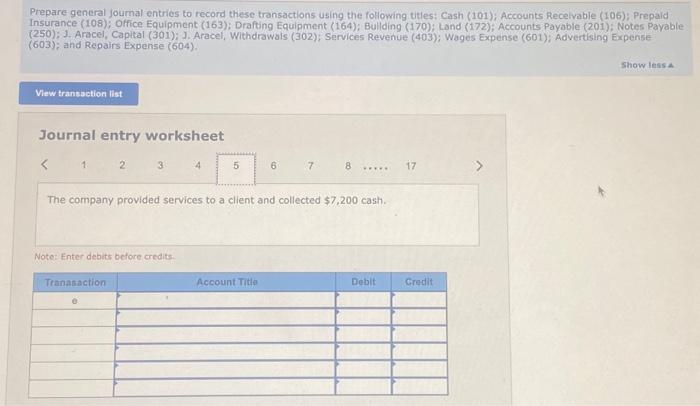This screenshot has height=406, width=700.
Task: Go to previous journal entry arrow
Action: (44, 165)
